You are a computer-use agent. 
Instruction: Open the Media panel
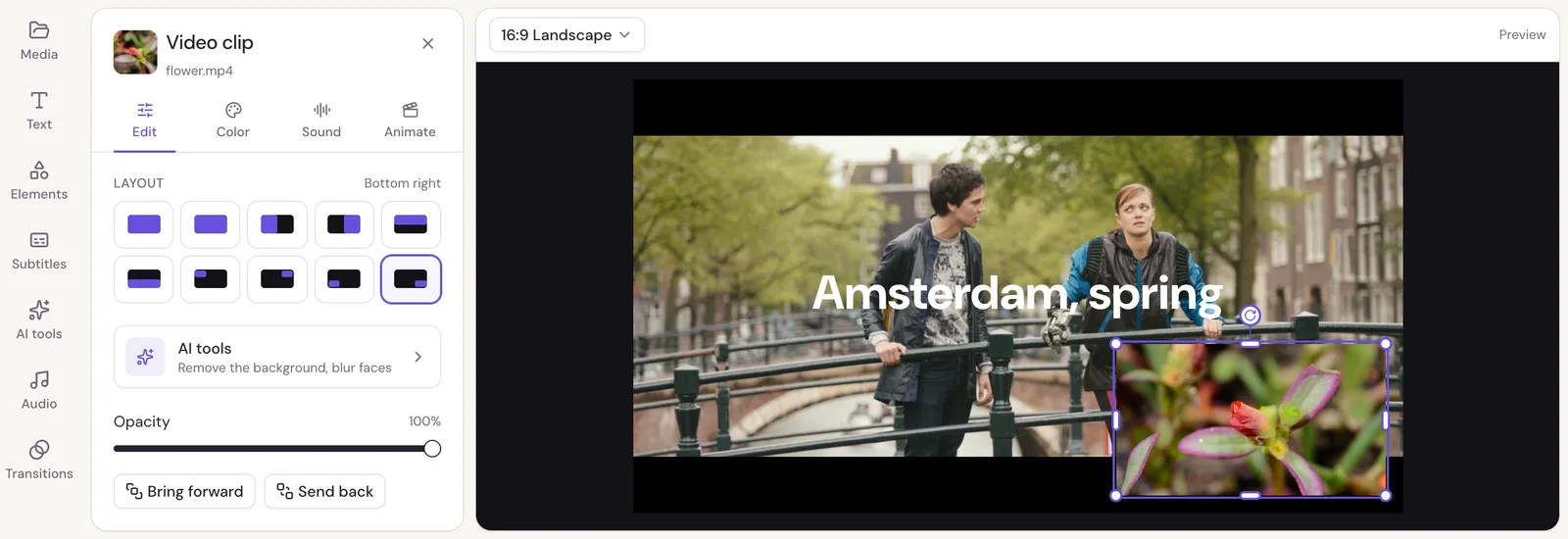click(x=39, y=41)
